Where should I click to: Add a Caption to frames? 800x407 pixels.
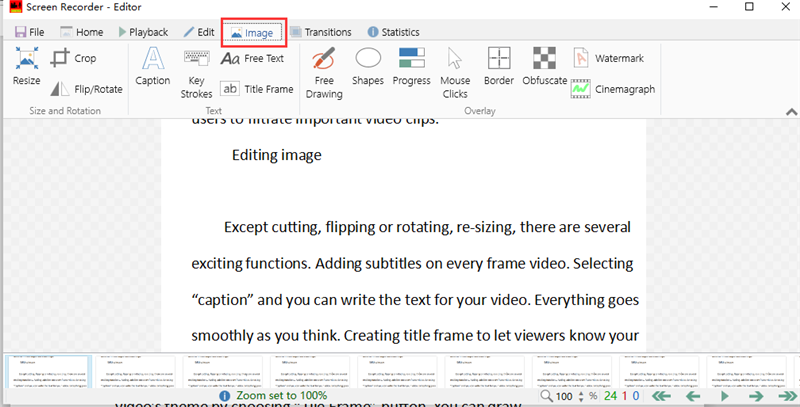[x=153, y=66]
